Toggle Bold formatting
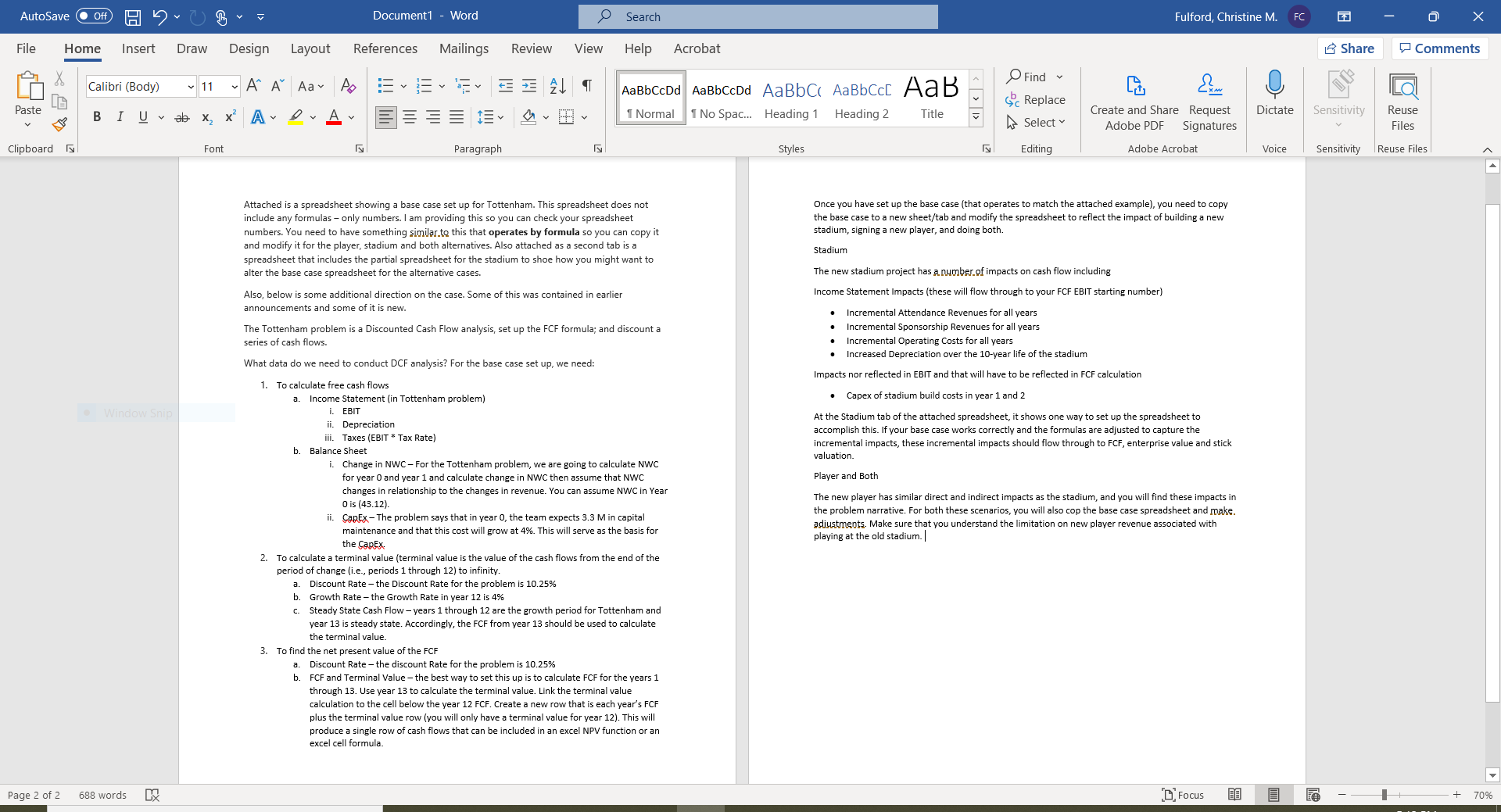Screen dimensions: 1501x812 coord(97,117)
